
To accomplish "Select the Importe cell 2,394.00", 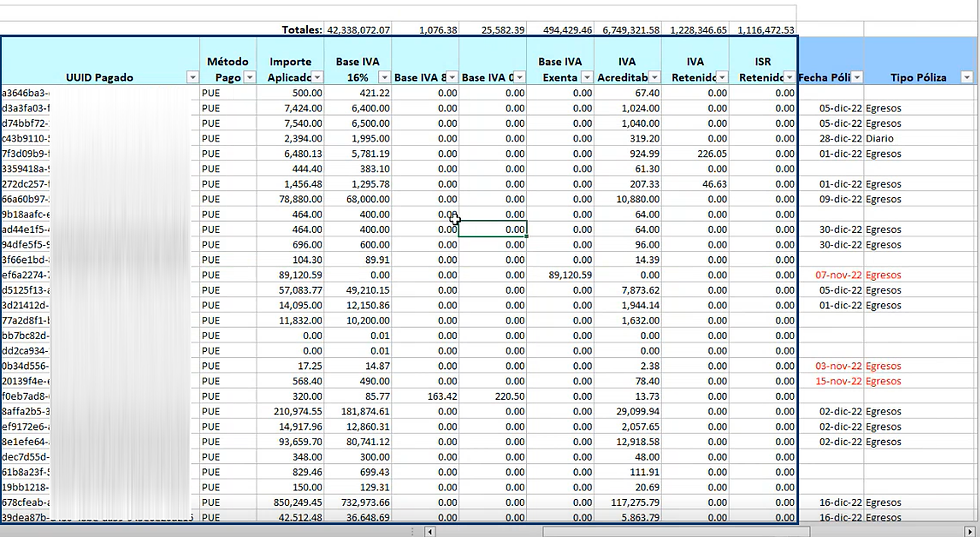I will coord(291,138).
